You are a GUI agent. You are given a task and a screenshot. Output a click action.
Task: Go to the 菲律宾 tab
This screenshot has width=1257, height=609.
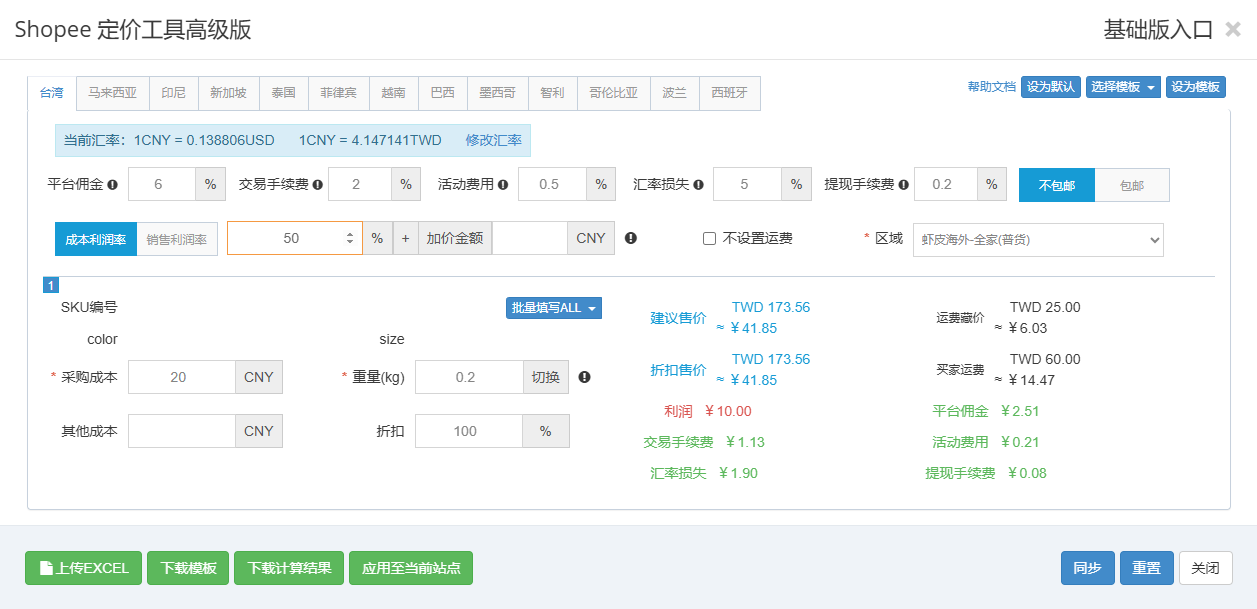(x=338, y=93)
